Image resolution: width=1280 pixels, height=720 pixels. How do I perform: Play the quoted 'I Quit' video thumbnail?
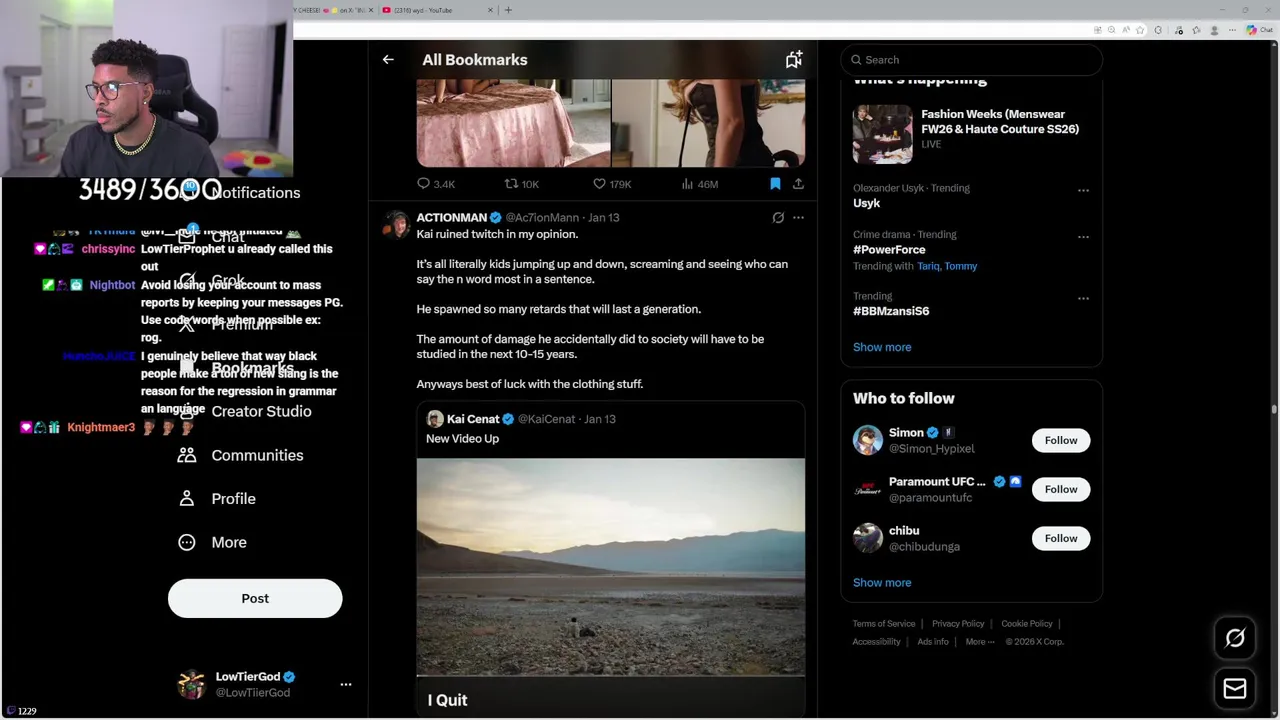pos(610,567)
